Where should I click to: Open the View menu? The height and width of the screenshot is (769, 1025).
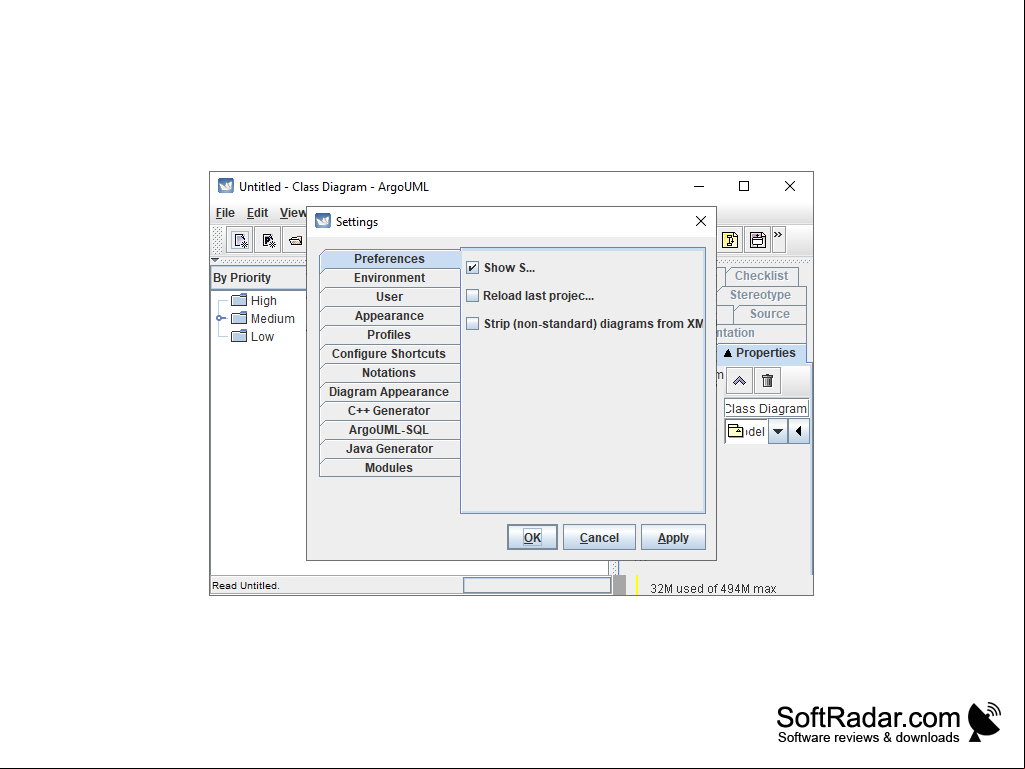coord(292,213)
